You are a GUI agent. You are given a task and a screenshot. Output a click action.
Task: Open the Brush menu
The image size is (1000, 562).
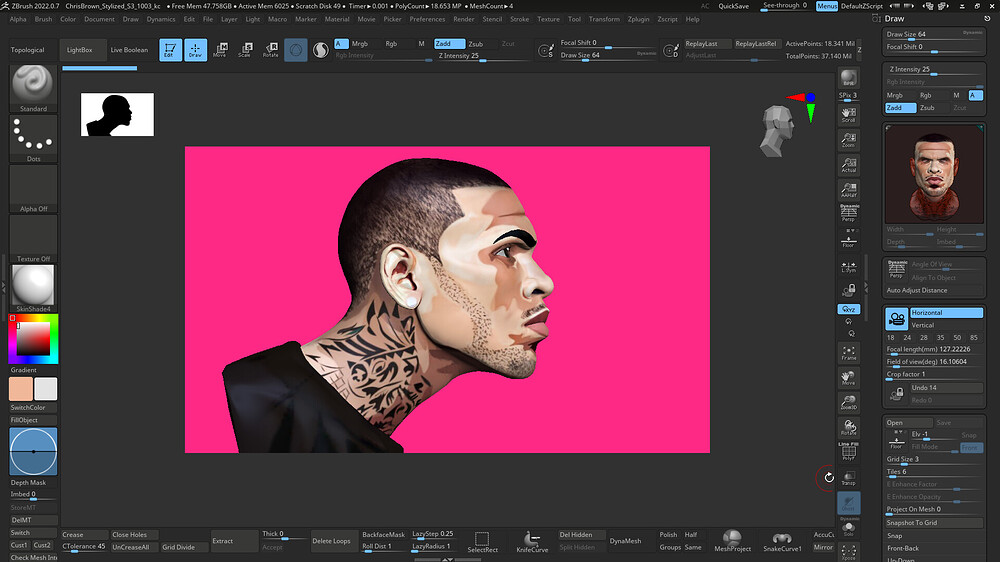tap(43, 19)
